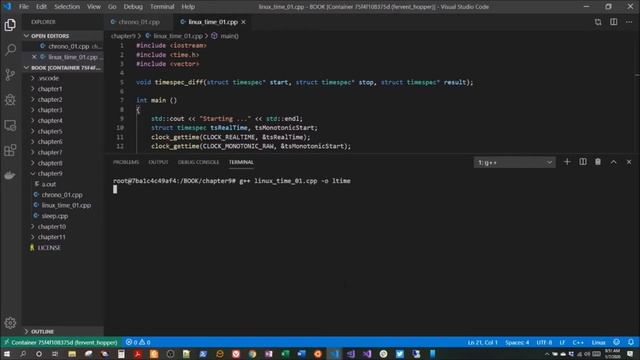Click chapter9 breadcrumb in editor path

(x=123, y=36)
